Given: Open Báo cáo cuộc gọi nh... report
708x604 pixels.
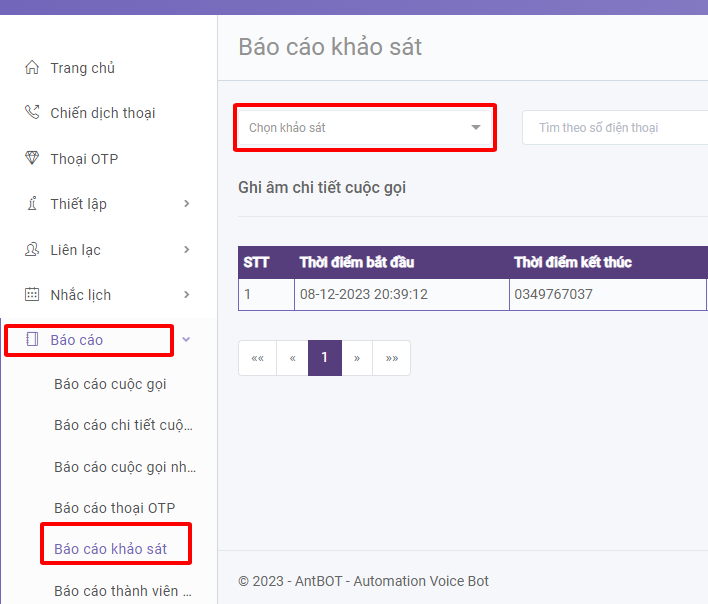Looking at the screenshot, I should [x=125, y=467].
